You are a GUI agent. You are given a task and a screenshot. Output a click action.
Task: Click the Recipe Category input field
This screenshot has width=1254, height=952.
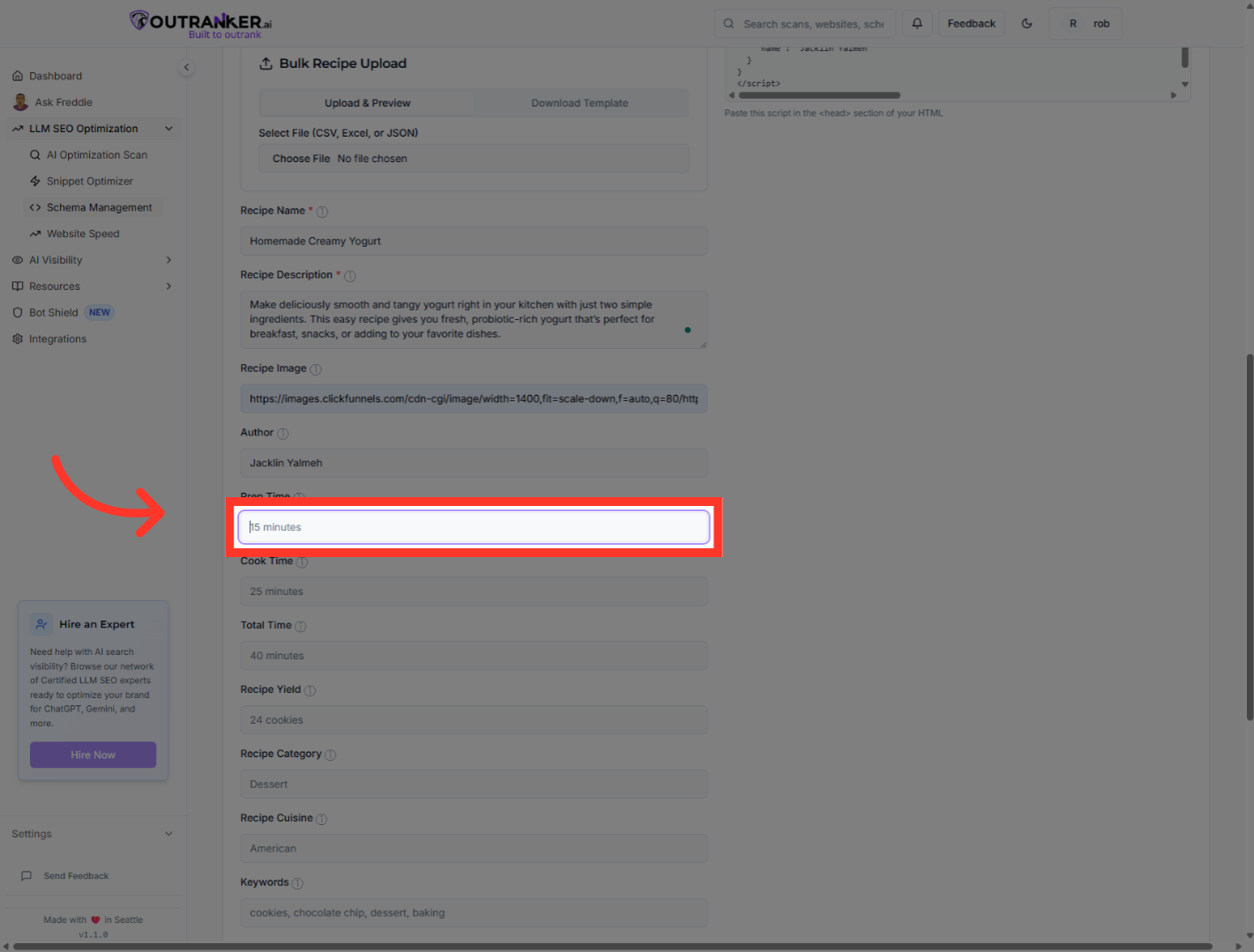474,785
